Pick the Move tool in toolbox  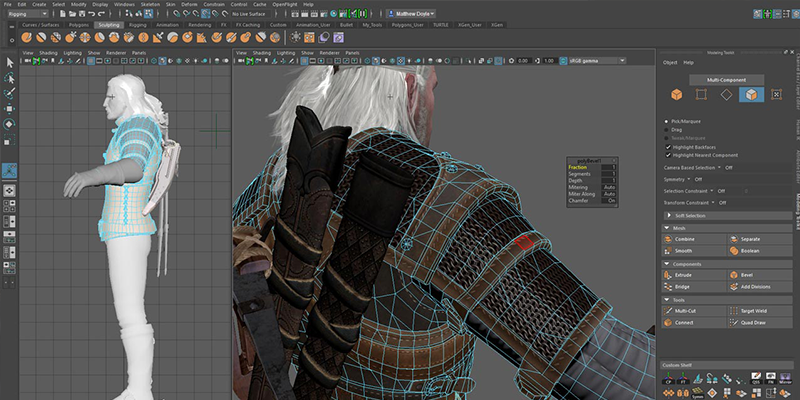[10, 109]
